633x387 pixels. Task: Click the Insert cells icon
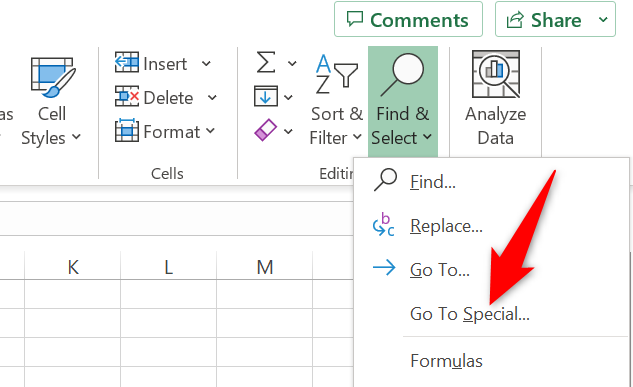pyautogui.click(x=127, y=63)
